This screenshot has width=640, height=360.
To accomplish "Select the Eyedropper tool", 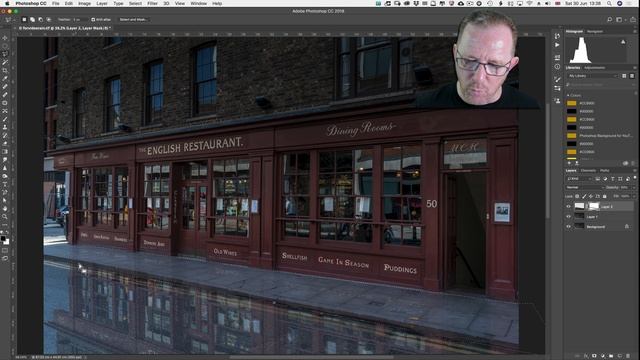I will coord(5,79).
